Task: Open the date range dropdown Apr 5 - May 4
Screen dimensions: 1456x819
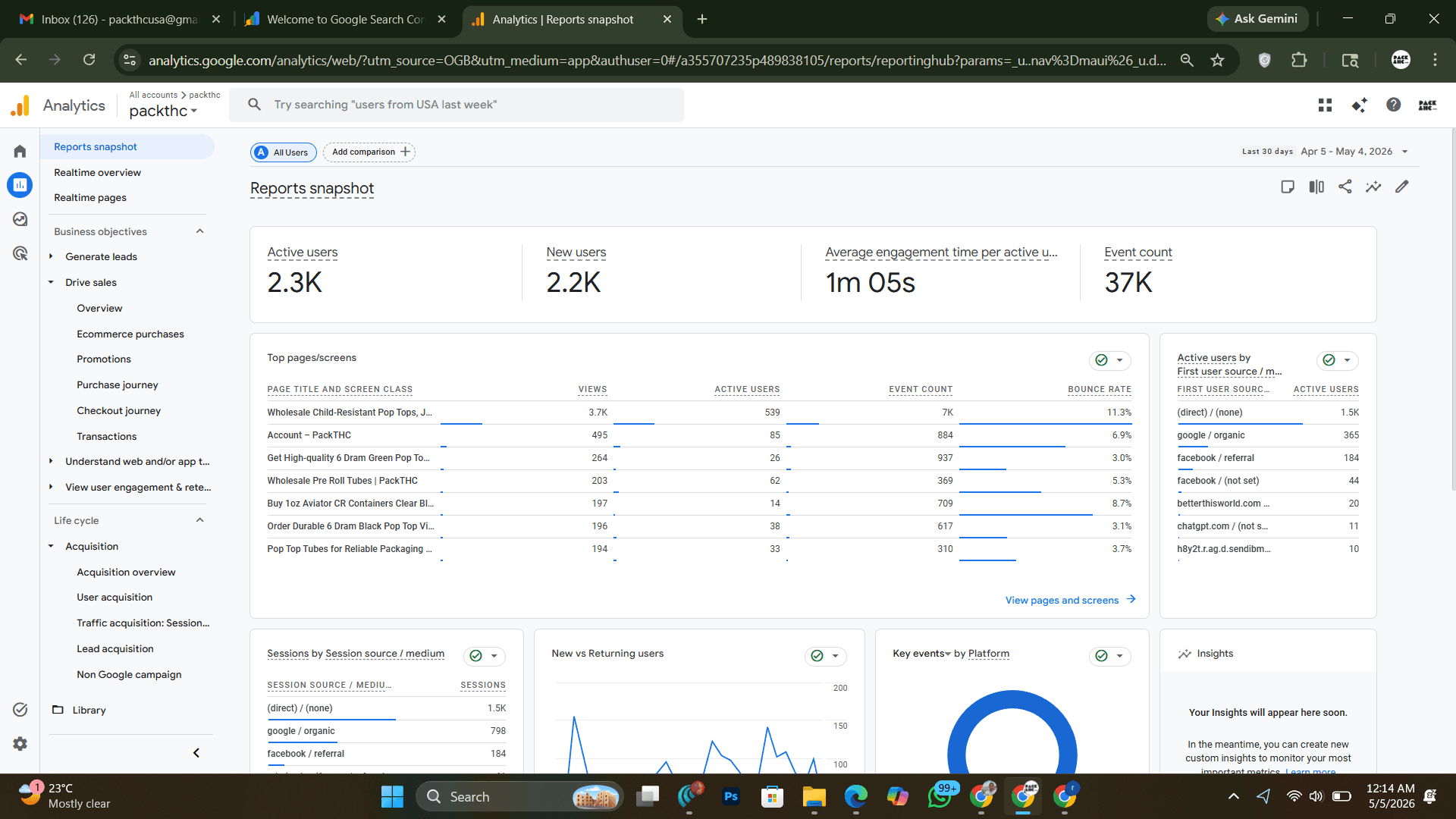Action: (1354, 152)
